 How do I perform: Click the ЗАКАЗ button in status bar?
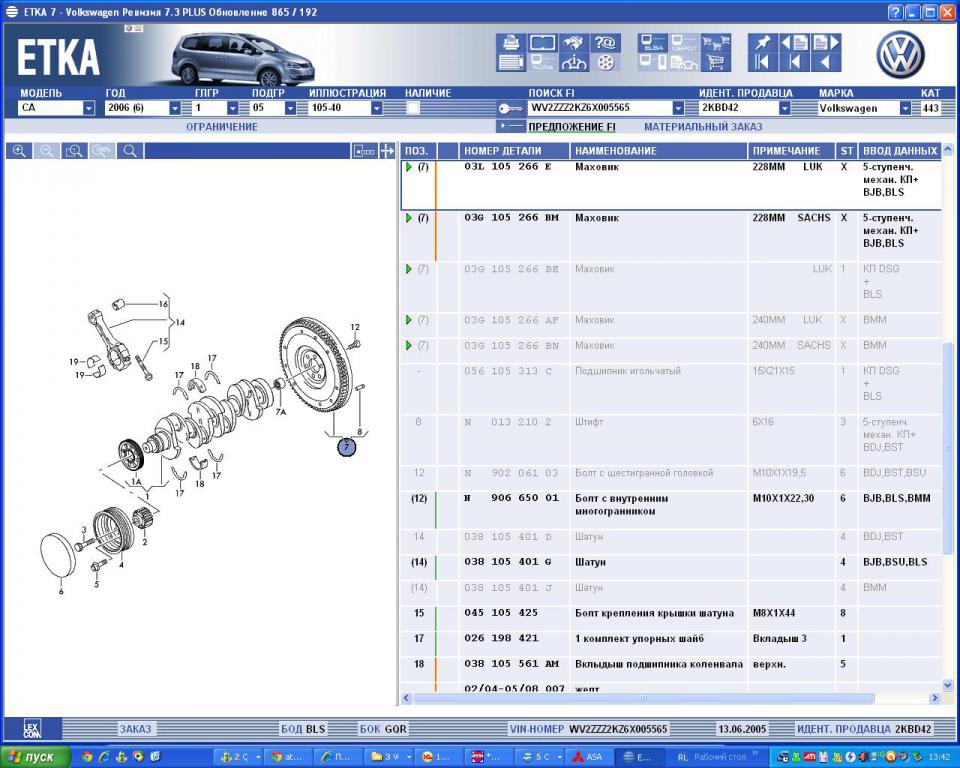pyautogui.click(x=135, y=729)
